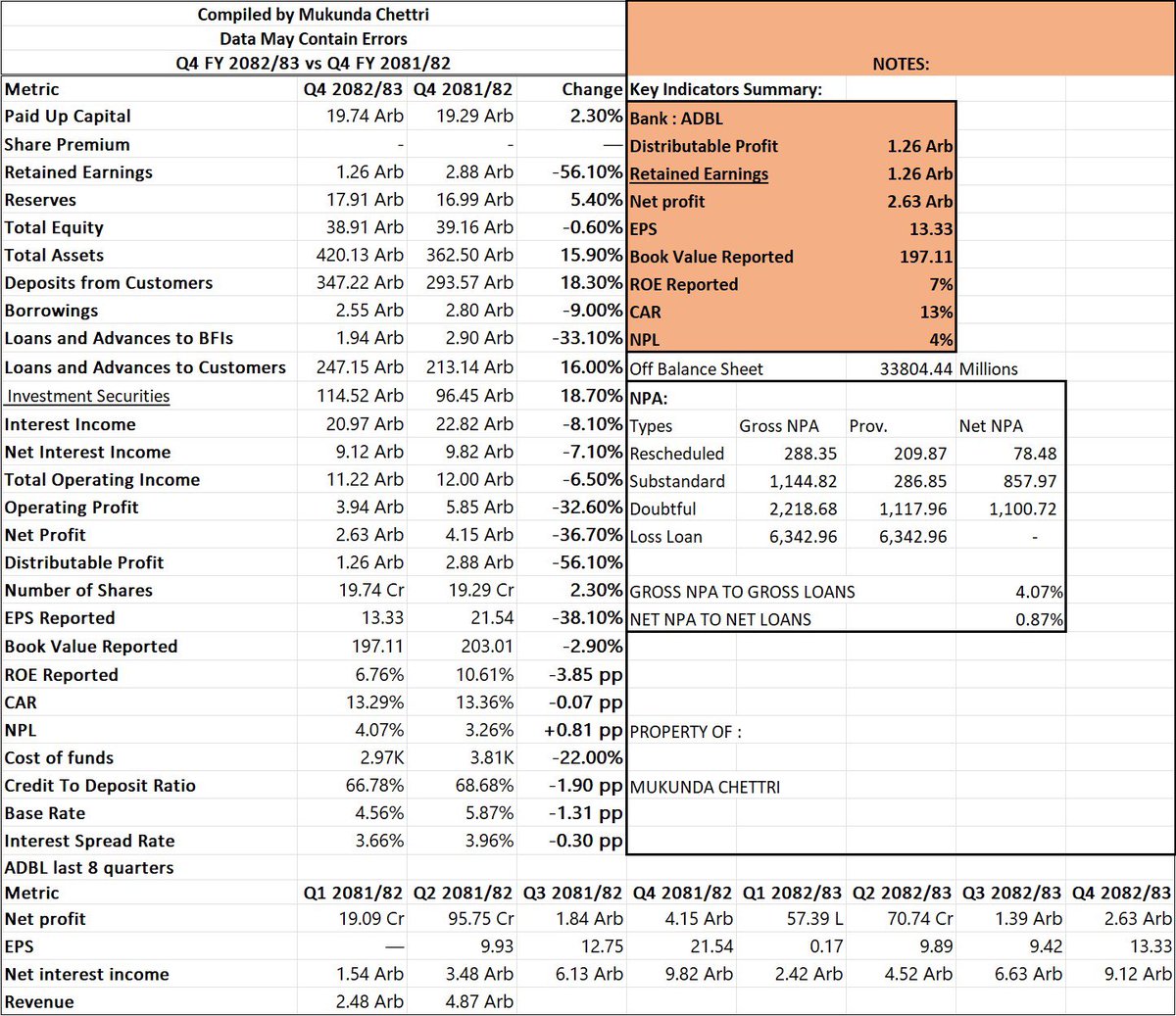Select the "Borrowings" row label
This screenshot has height=1016, width=1176.
pos(52,311)
